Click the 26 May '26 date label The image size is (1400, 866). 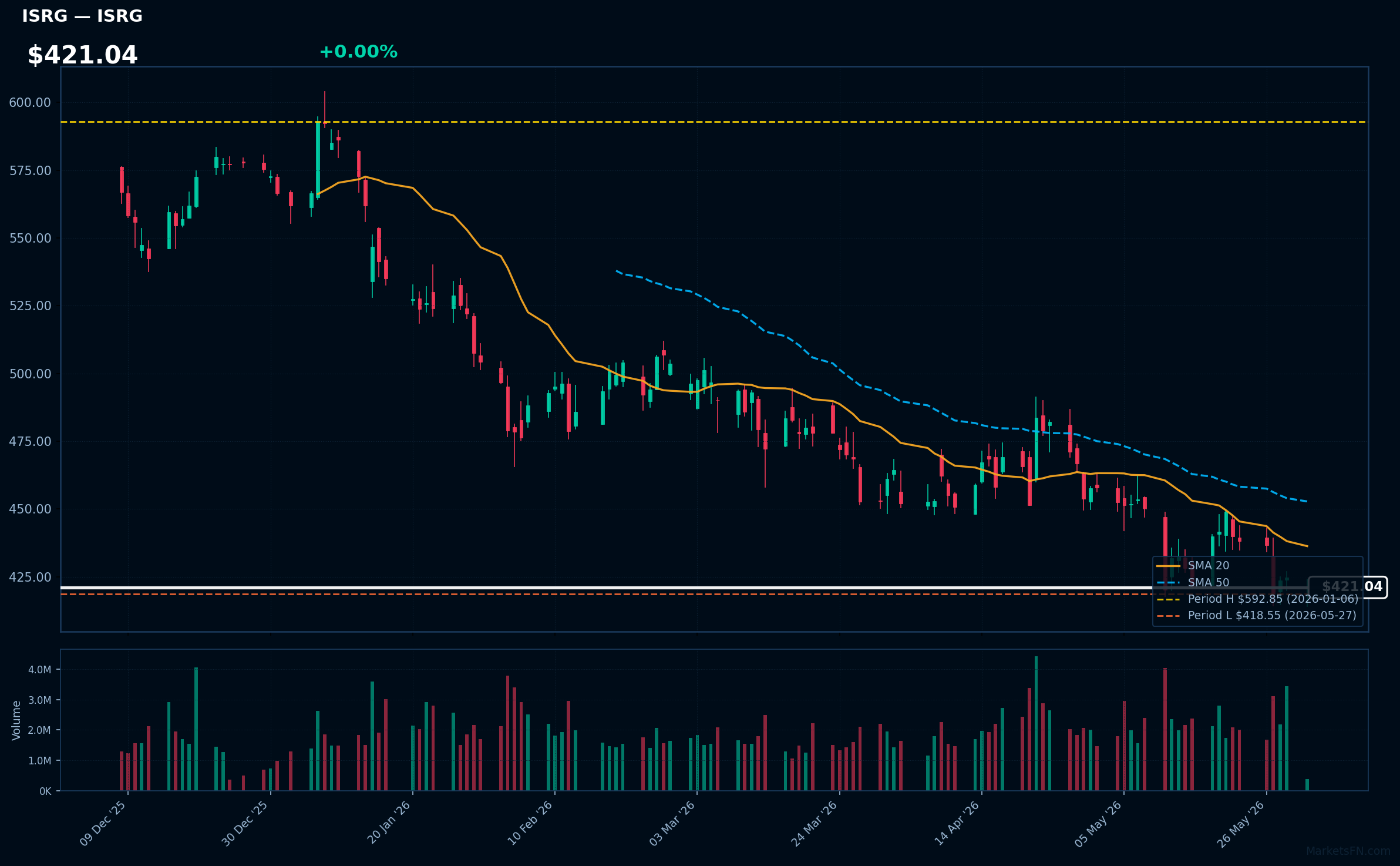(1240, 824)
